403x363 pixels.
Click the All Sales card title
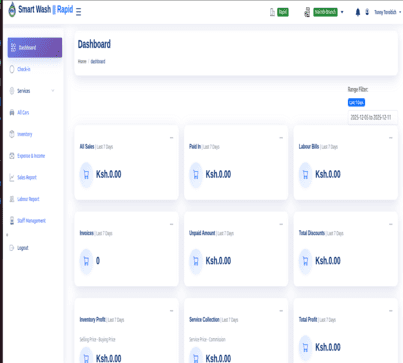(x=87, y=146)
